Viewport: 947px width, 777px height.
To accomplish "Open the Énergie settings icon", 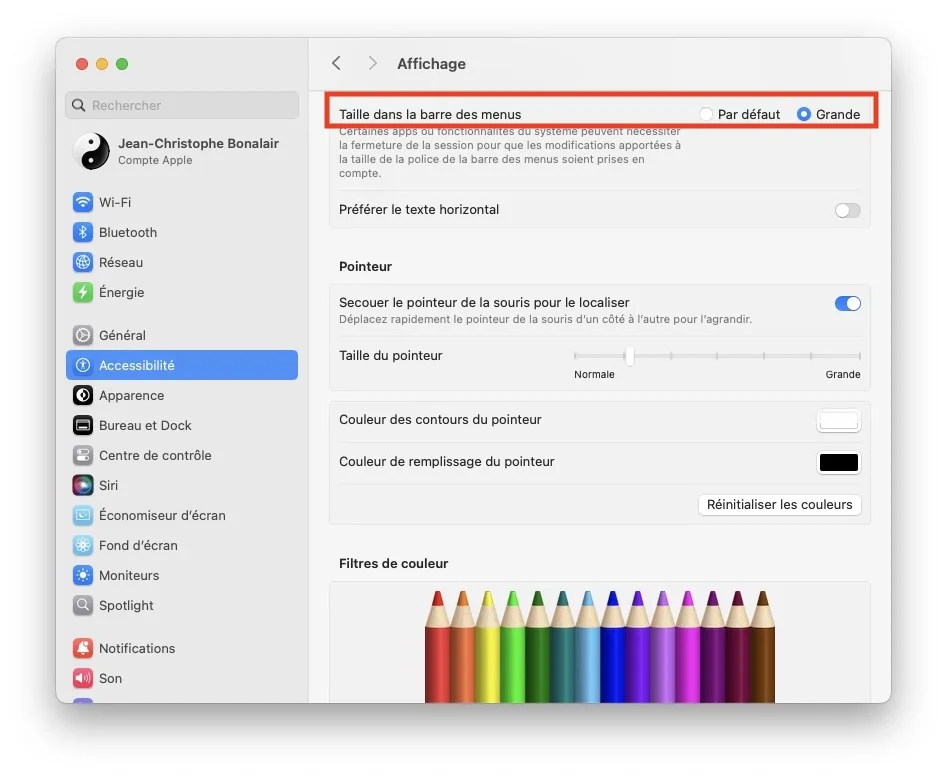I will coord(83,292).
